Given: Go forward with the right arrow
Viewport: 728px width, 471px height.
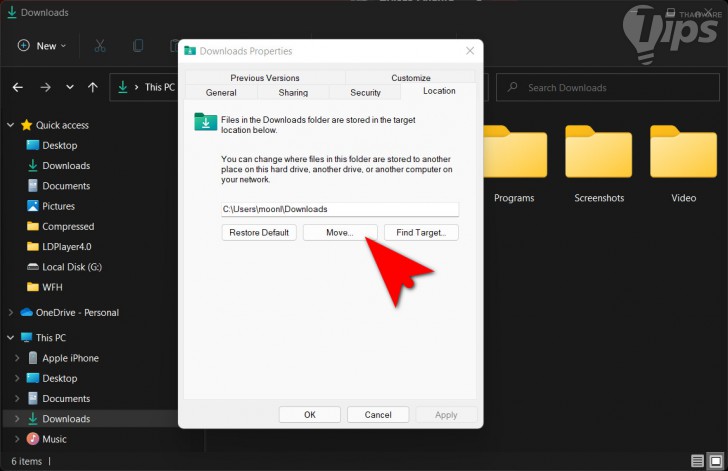Looking at the screenshot, I should point(46,87).
